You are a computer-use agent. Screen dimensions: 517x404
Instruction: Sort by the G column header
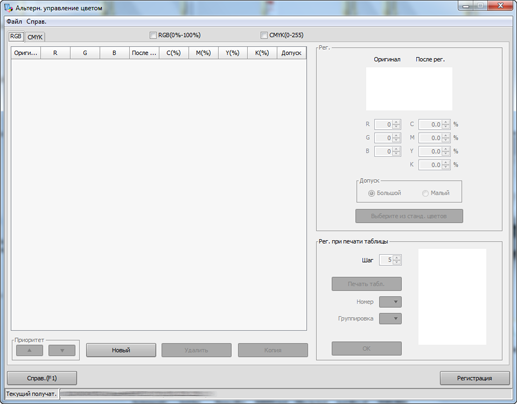click(85, 53)
